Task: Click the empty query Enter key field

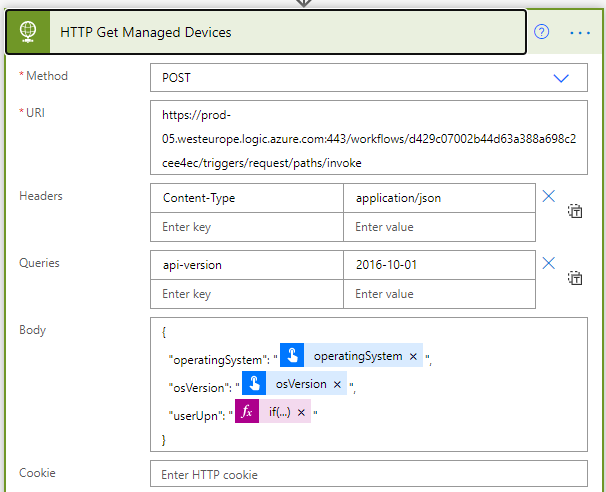Action: click(x=247, y=294)
